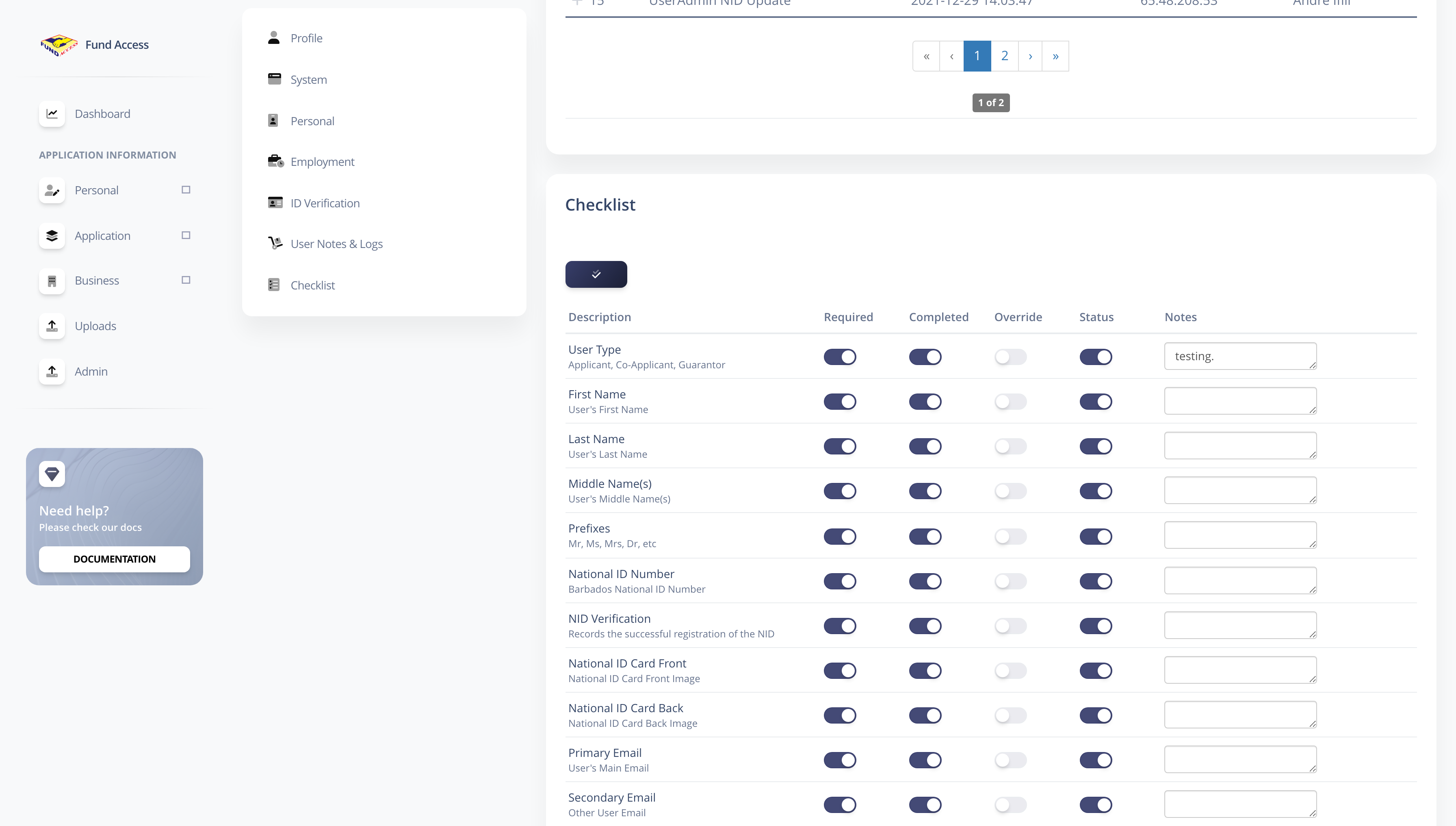This screenshot has height=826, width=1456.
Task: Toggle Required switch for User Type
Action: pos(840,357)
